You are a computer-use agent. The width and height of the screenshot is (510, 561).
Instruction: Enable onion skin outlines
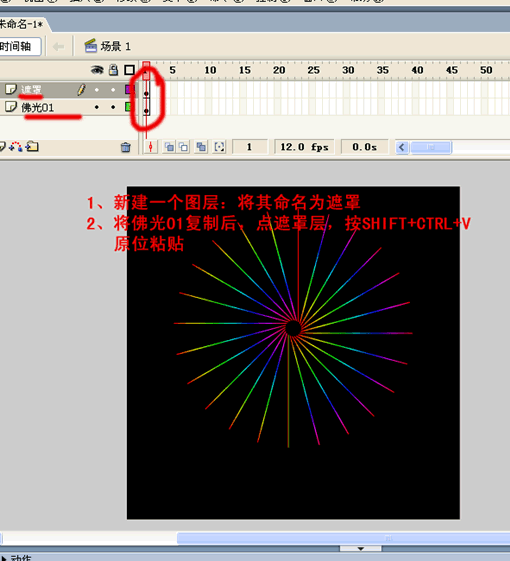click(x=184, y=147)
